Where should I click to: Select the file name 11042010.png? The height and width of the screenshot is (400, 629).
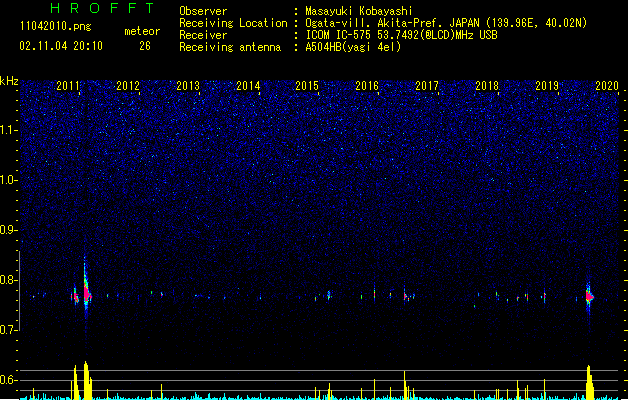(56, 26)
